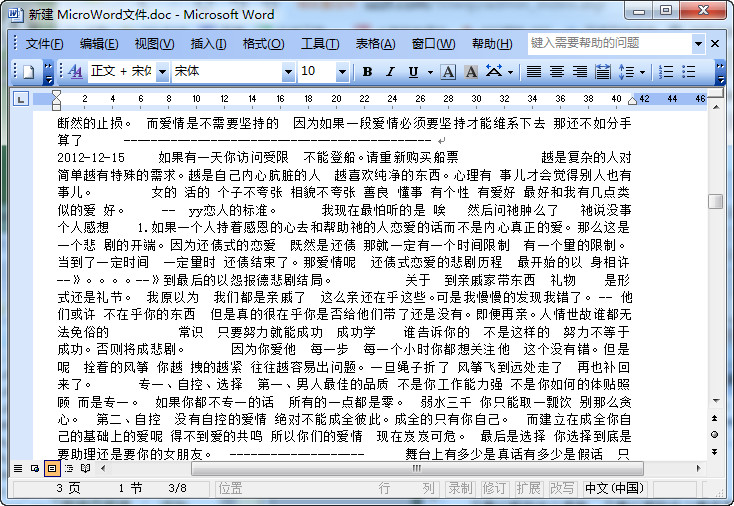Image resolution: width=734 pixels, height=506 pixels.
Task: Open the 插入(I) menu
Action: (209, 44)
